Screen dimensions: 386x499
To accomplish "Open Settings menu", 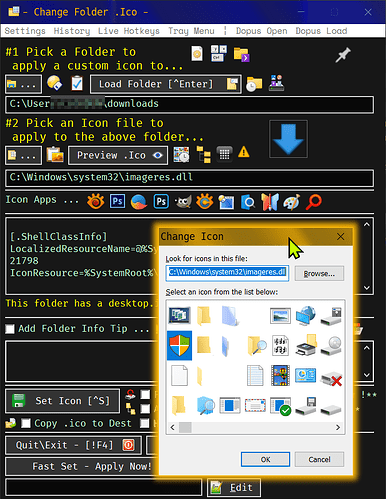I will coord(25,31).
